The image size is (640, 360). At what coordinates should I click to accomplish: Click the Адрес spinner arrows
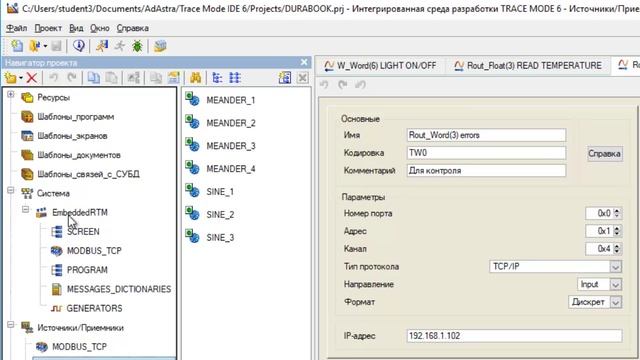[617, 231]
